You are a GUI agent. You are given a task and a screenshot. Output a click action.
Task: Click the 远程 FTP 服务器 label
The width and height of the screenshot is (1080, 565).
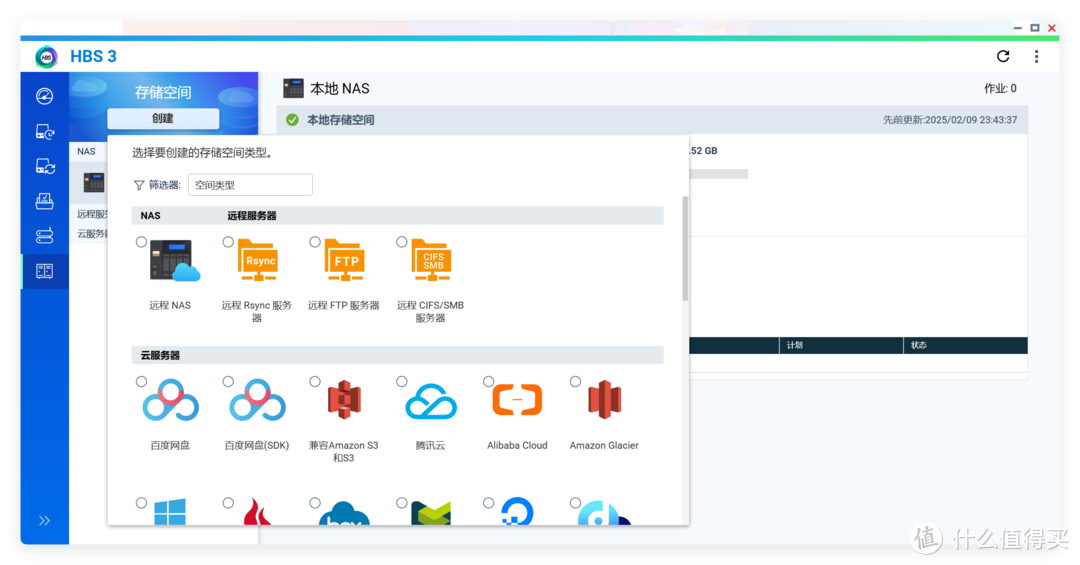pyautogui.click(x=343, y=306)
